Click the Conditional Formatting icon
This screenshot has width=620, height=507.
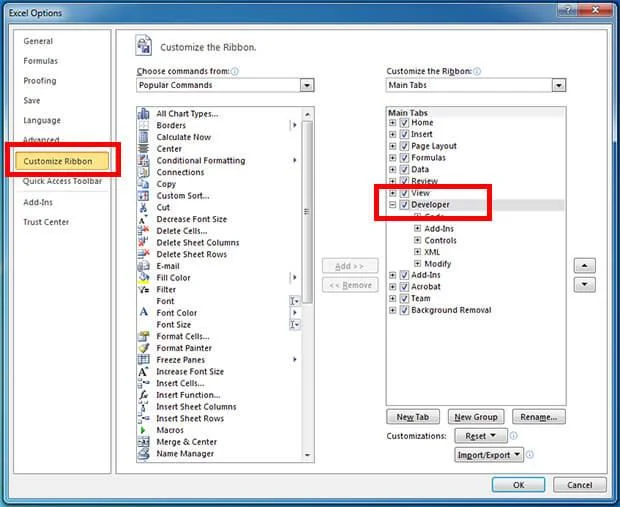pos(143,161)
